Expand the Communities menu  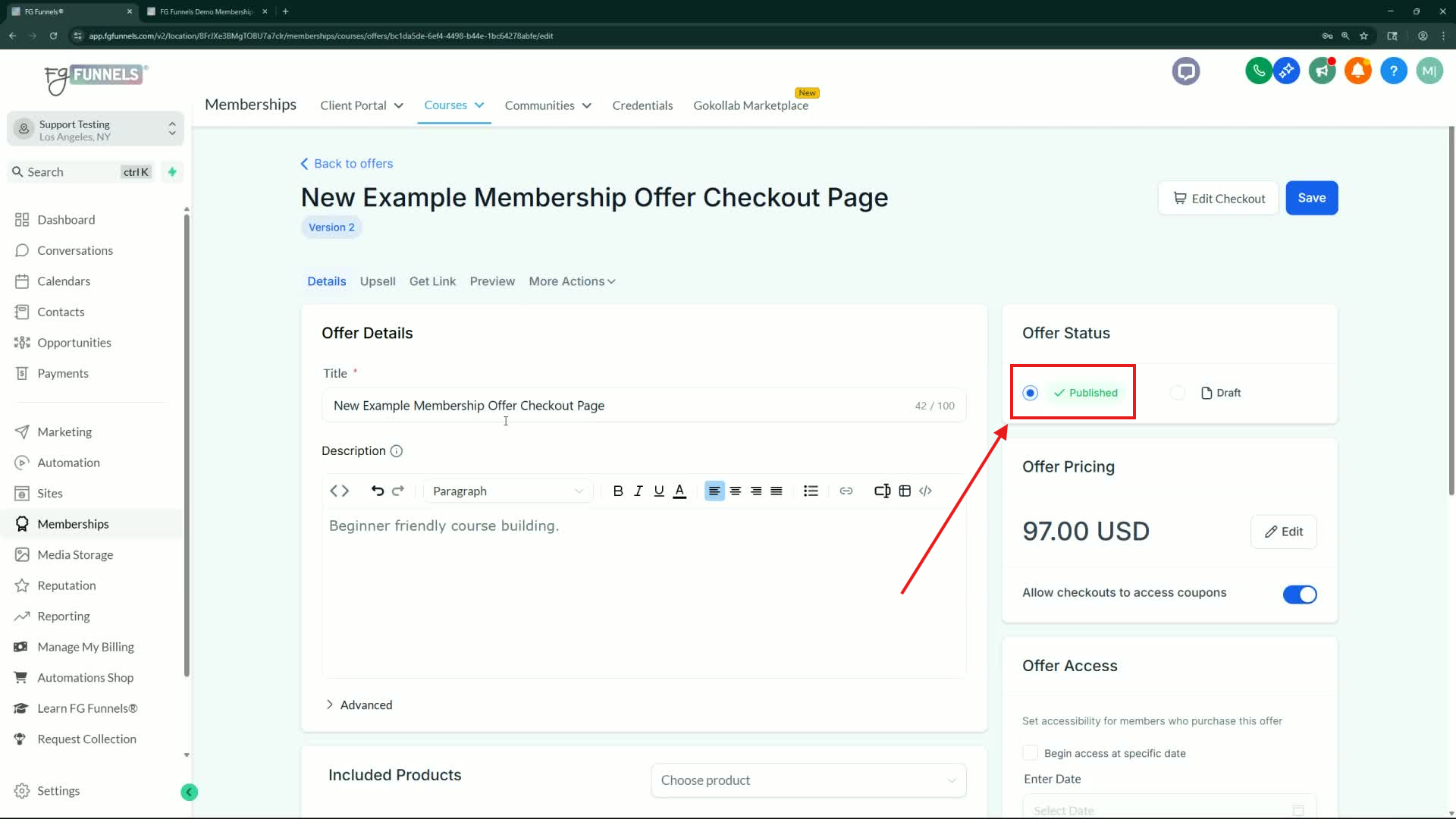click(x=548, y=105)
